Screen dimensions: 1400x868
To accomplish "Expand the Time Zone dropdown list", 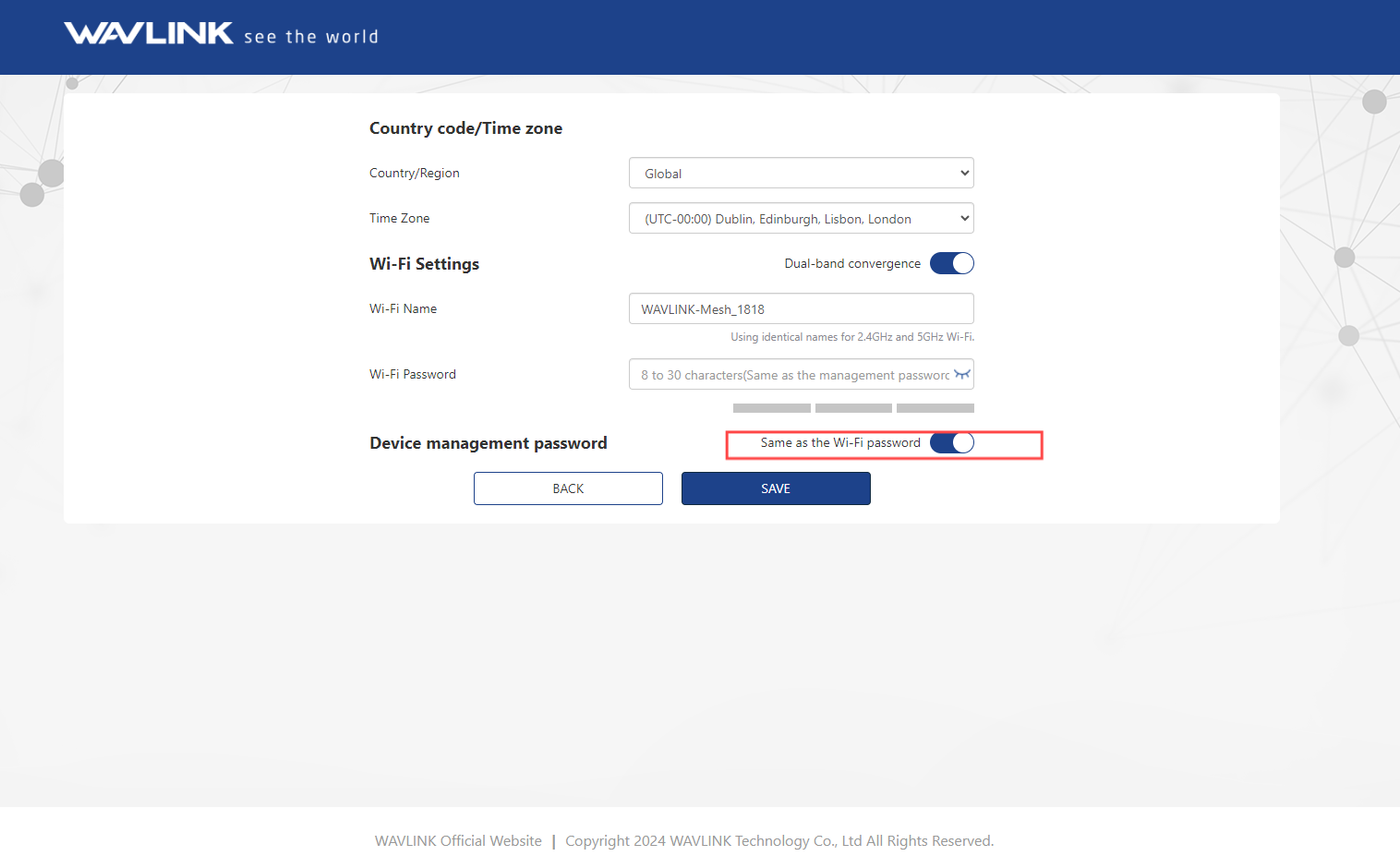I will 801,219.
